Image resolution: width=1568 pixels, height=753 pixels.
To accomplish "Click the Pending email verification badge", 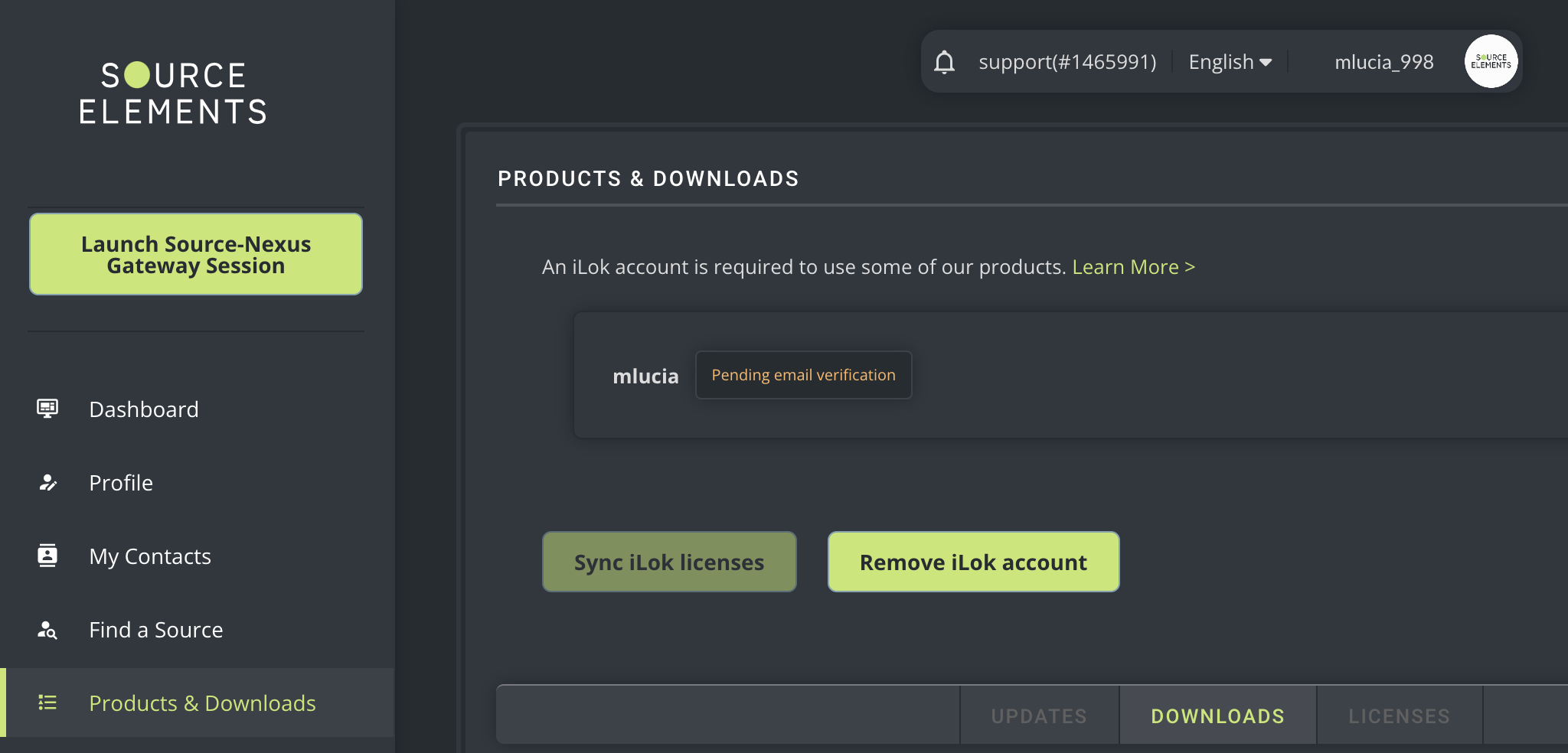I will point(803,375).
